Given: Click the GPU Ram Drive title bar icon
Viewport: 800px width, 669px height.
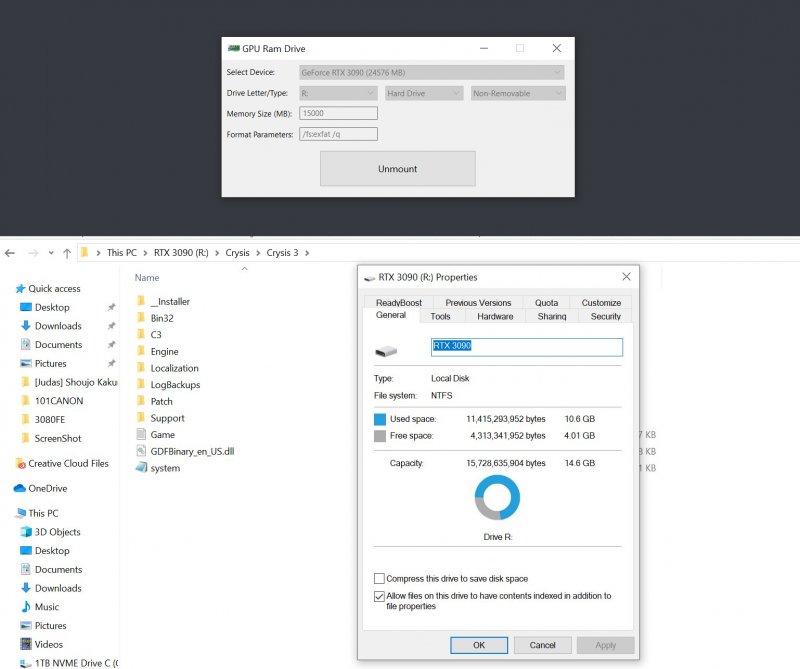Looking at the screenshot, I should tap(234, 48).
